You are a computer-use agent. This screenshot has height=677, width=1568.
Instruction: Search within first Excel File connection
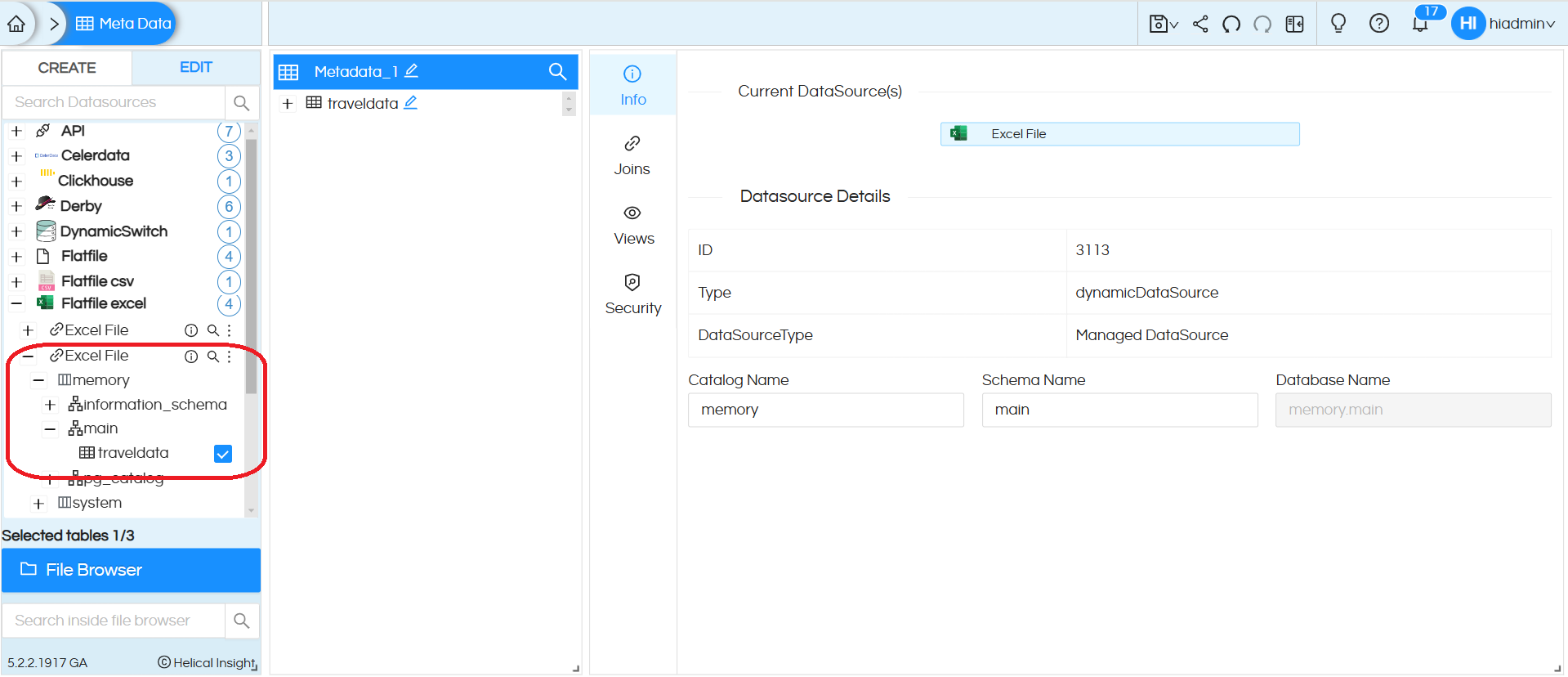pyautogui.click(x=212, y=330)
